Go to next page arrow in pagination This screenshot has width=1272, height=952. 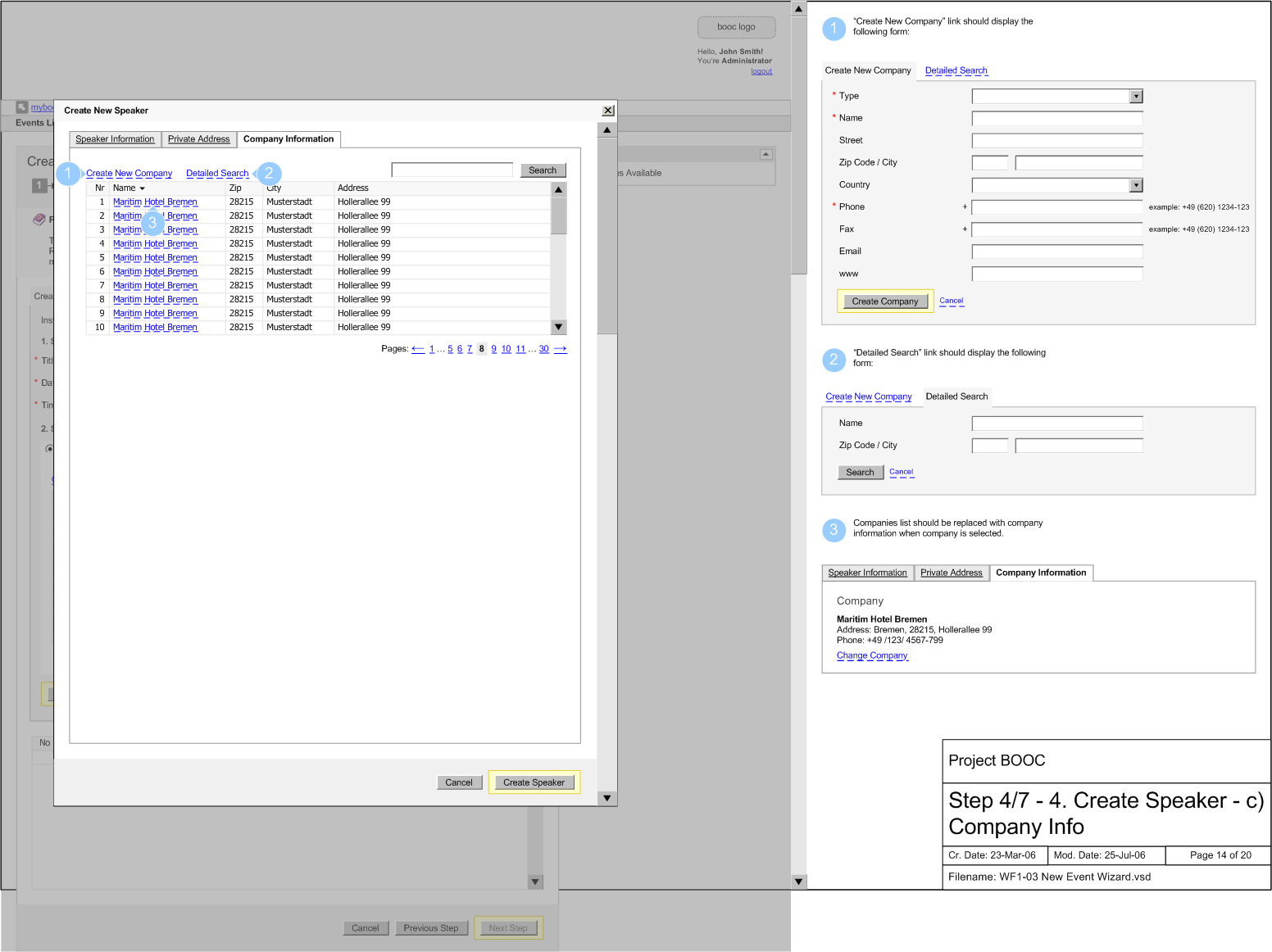[x=560, y=349]
